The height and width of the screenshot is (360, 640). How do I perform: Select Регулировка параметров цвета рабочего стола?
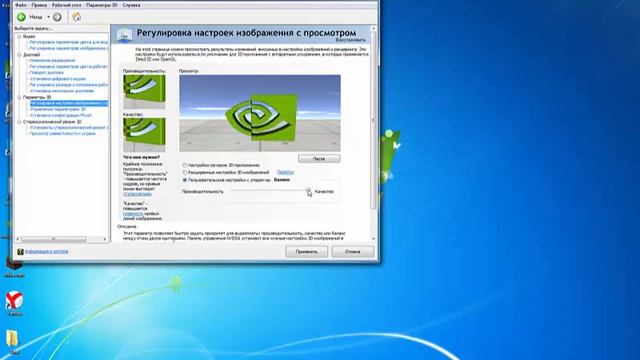69,67
